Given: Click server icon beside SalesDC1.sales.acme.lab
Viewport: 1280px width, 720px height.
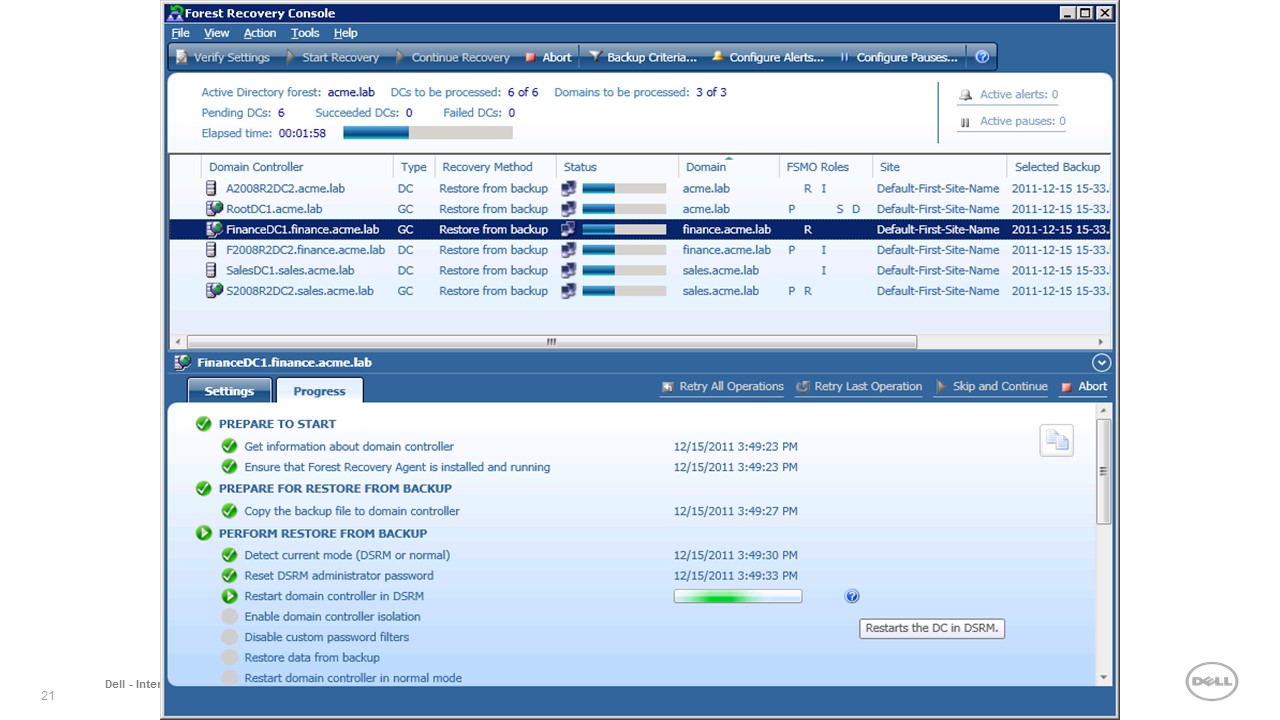Looking at the screenshot, I should pos(212,270).
